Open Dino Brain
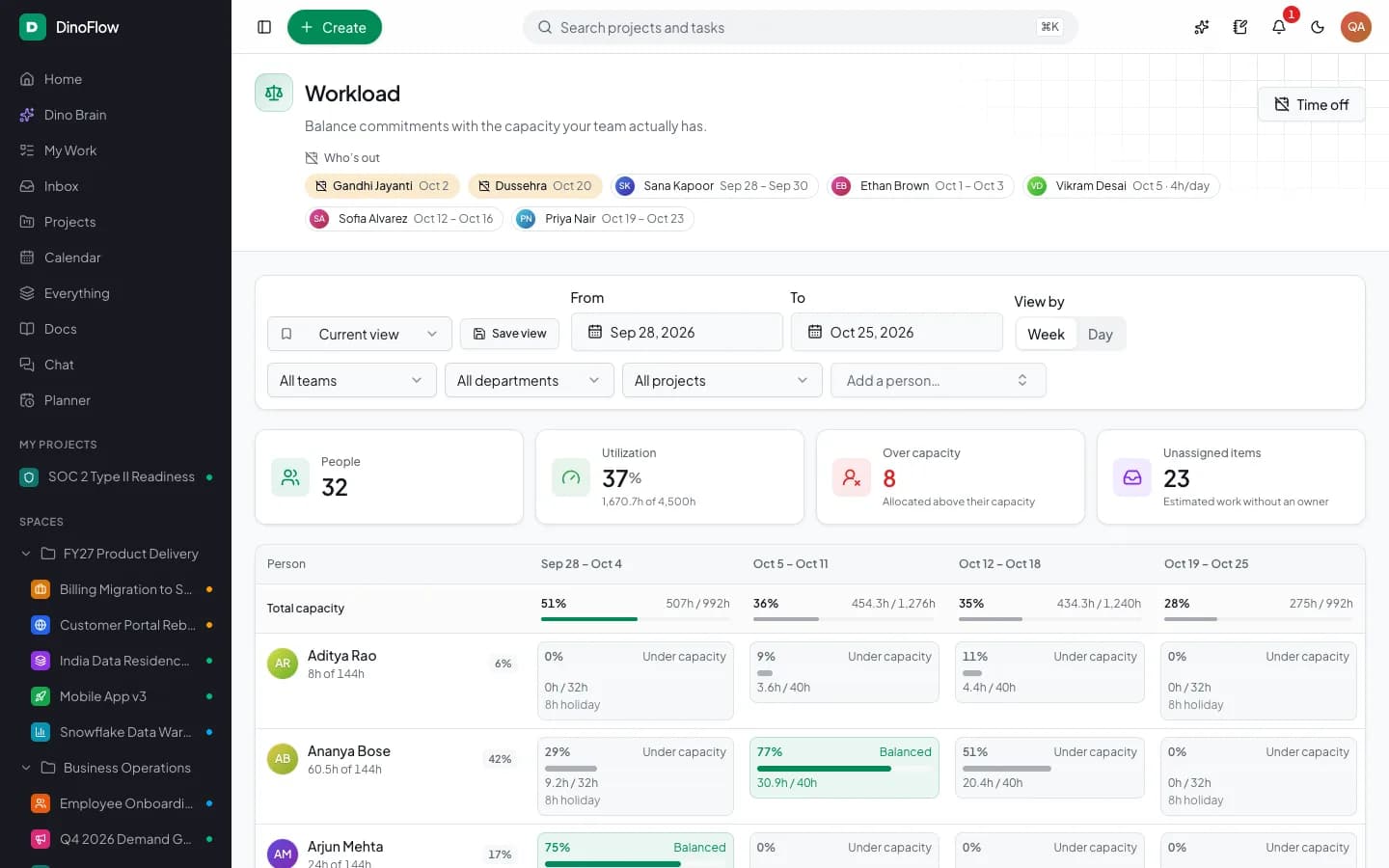 pos(116,115)
